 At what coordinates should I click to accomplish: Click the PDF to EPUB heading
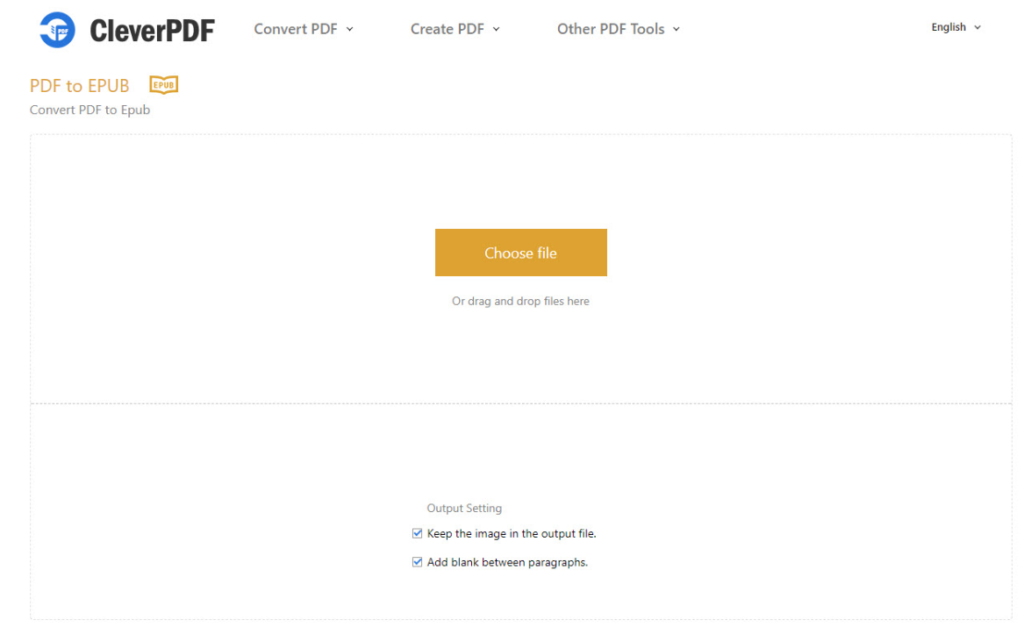[79, 85]
